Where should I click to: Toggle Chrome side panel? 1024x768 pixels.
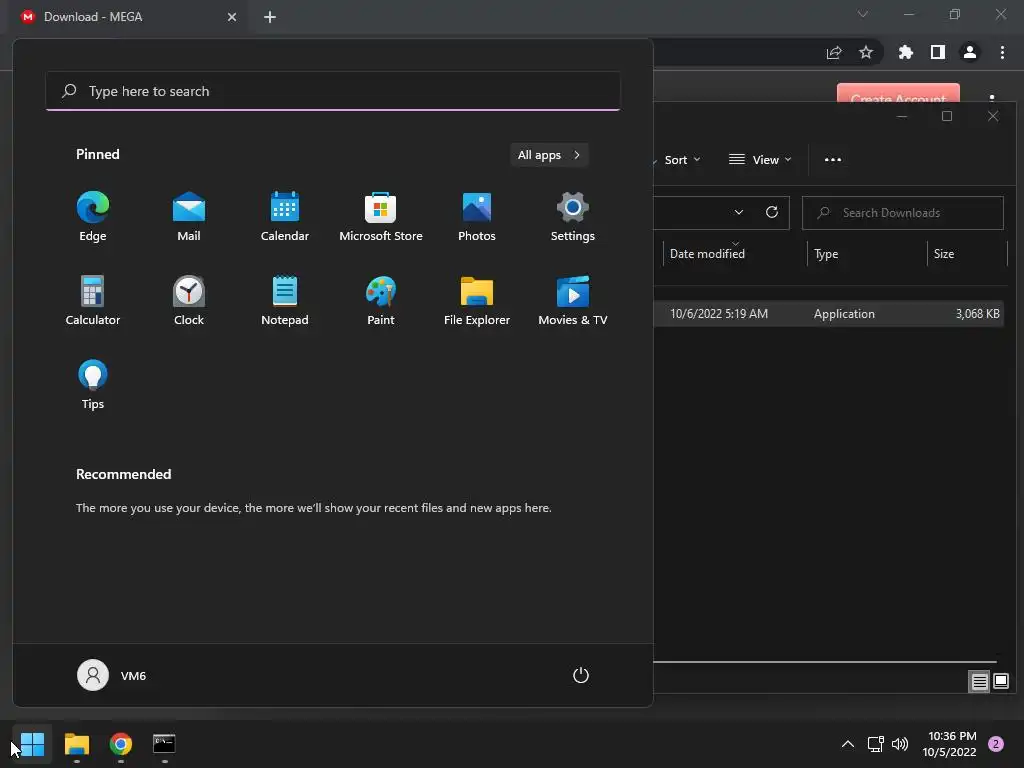(x=938, y=52)
